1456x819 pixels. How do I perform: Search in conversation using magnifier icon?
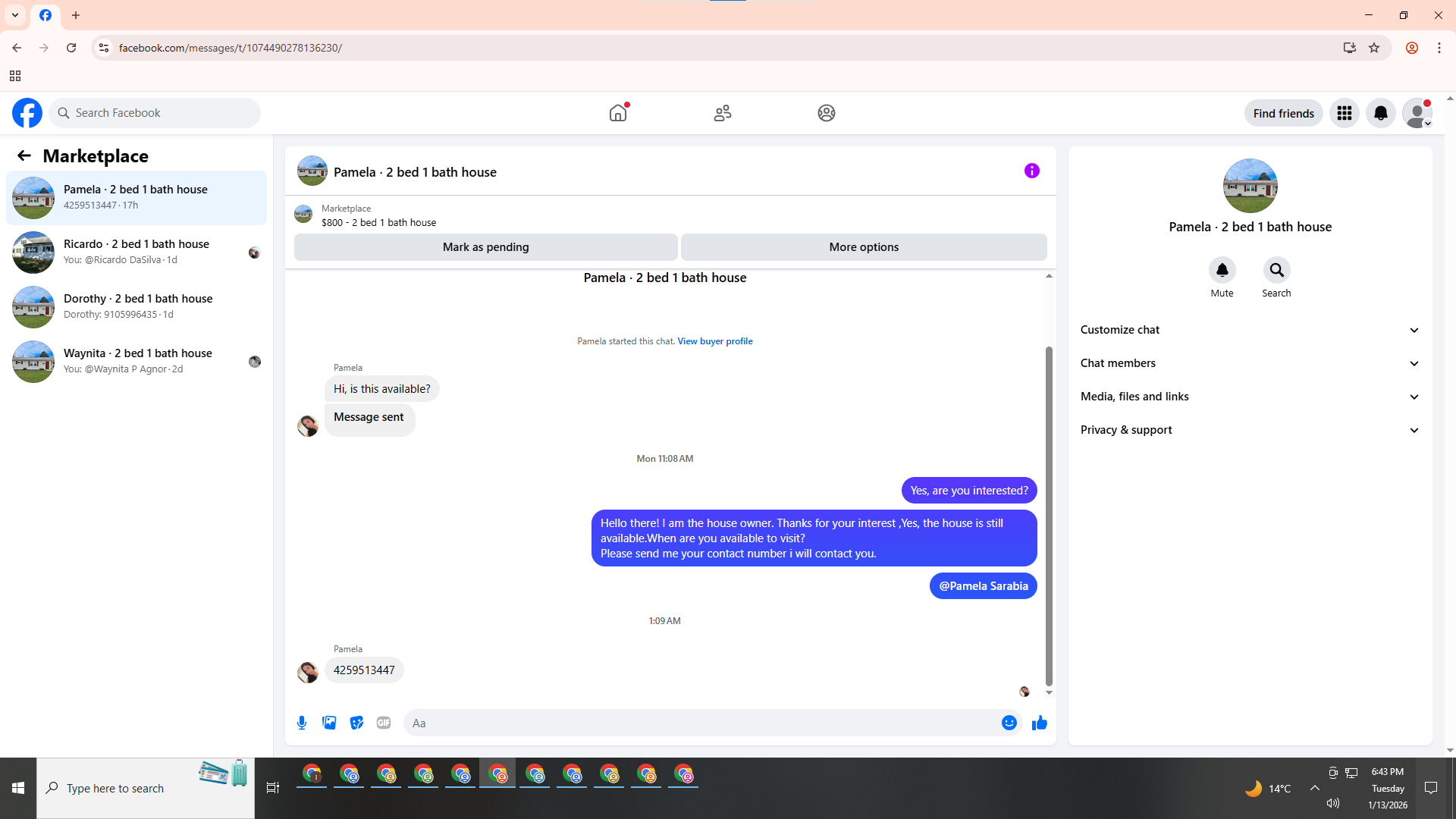[1276, 270]
